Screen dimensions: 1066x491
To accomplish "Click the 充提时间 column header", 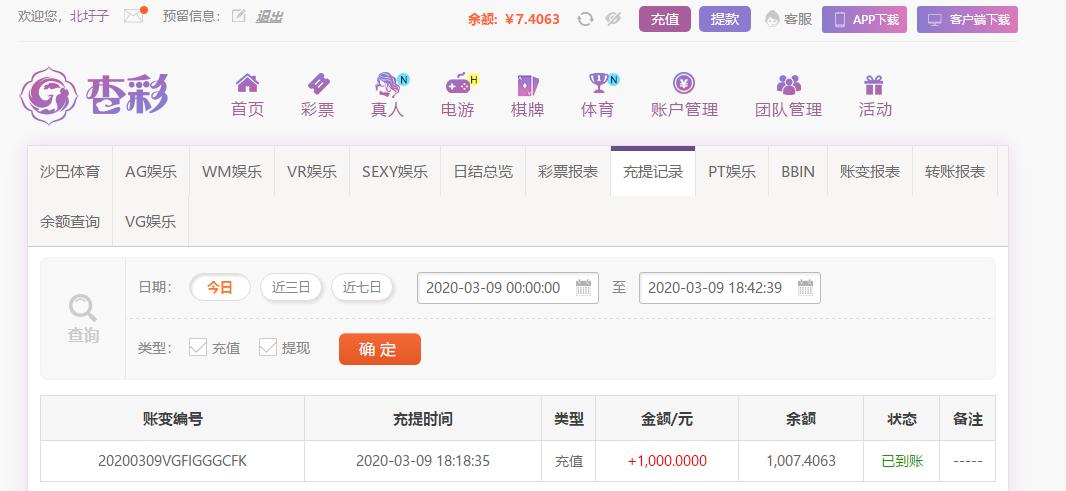I will [423, 419].
